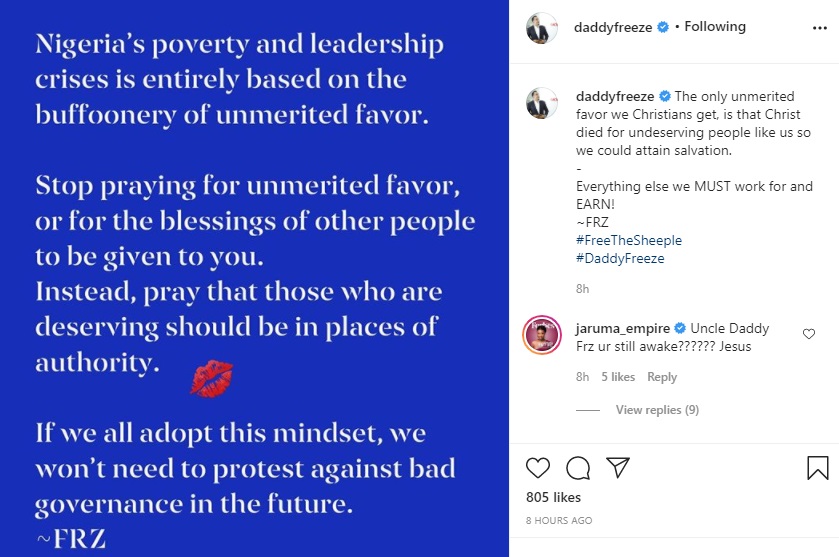View the 5 likes on comment
Viewport: 839px width, 557px height.
(x=618, y=377)
